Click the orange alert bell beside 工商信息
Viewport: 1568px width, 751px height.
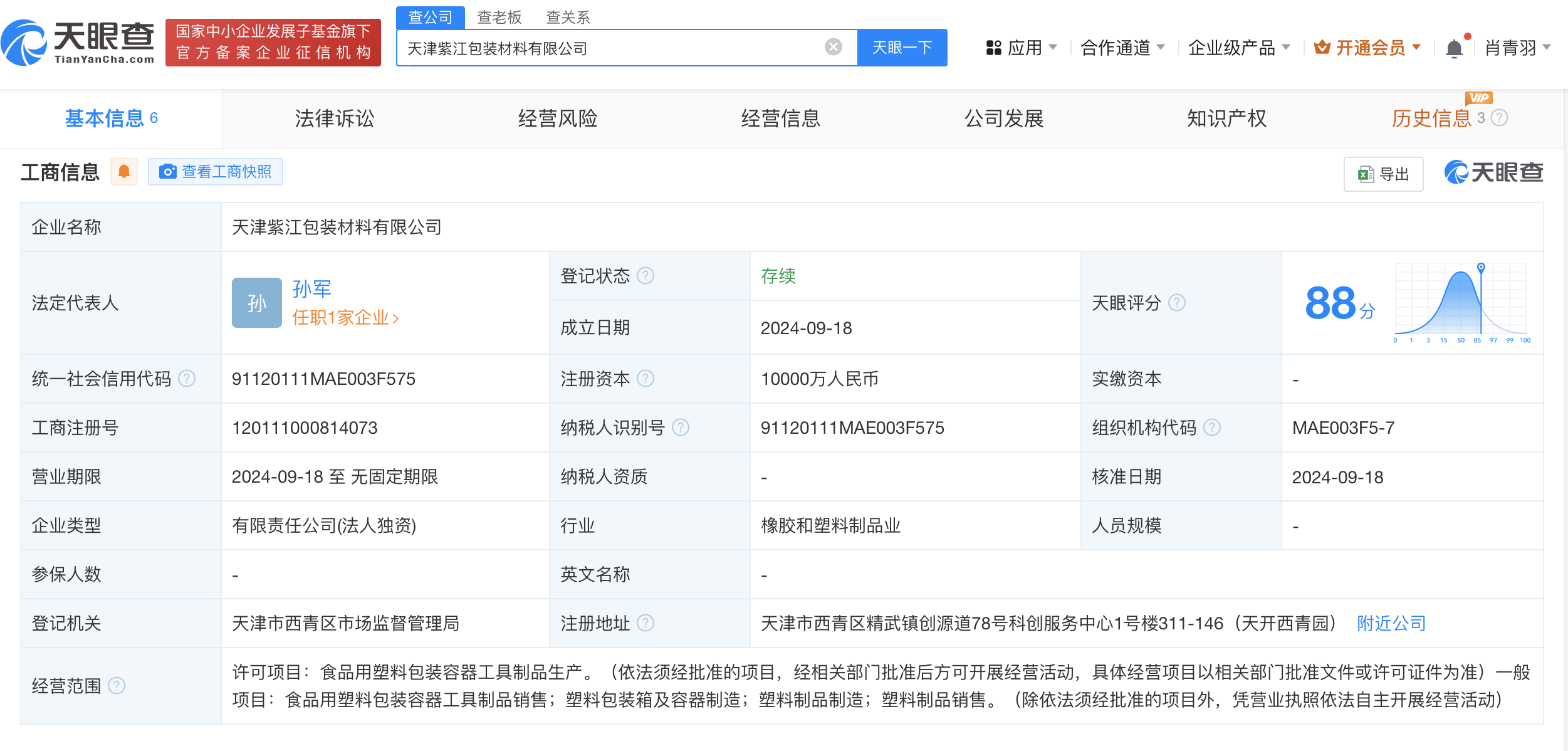[124, 172]
